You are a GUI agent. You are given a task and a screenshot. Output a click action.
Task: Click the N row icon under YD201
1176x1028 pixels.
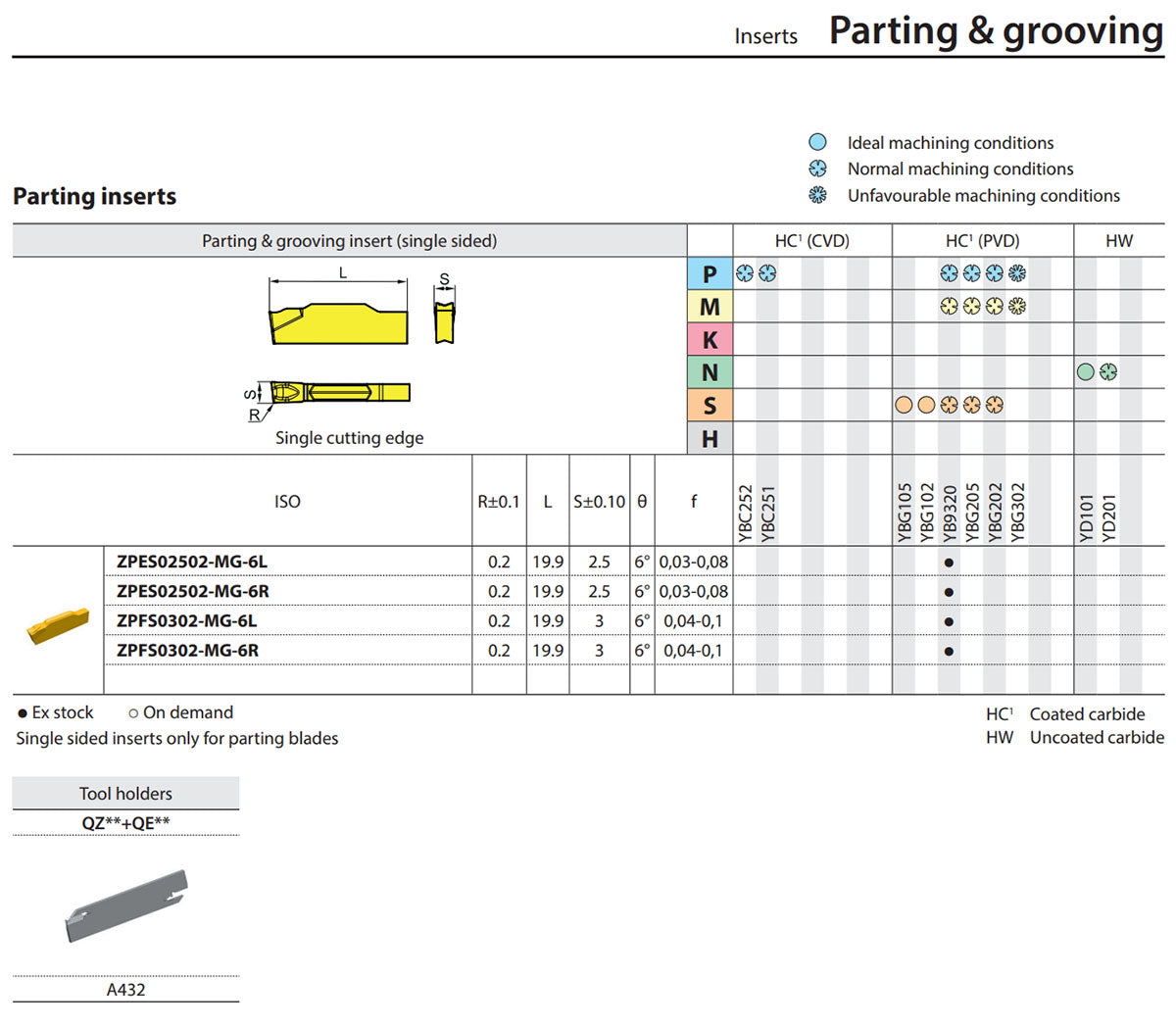click(1108, 371)
